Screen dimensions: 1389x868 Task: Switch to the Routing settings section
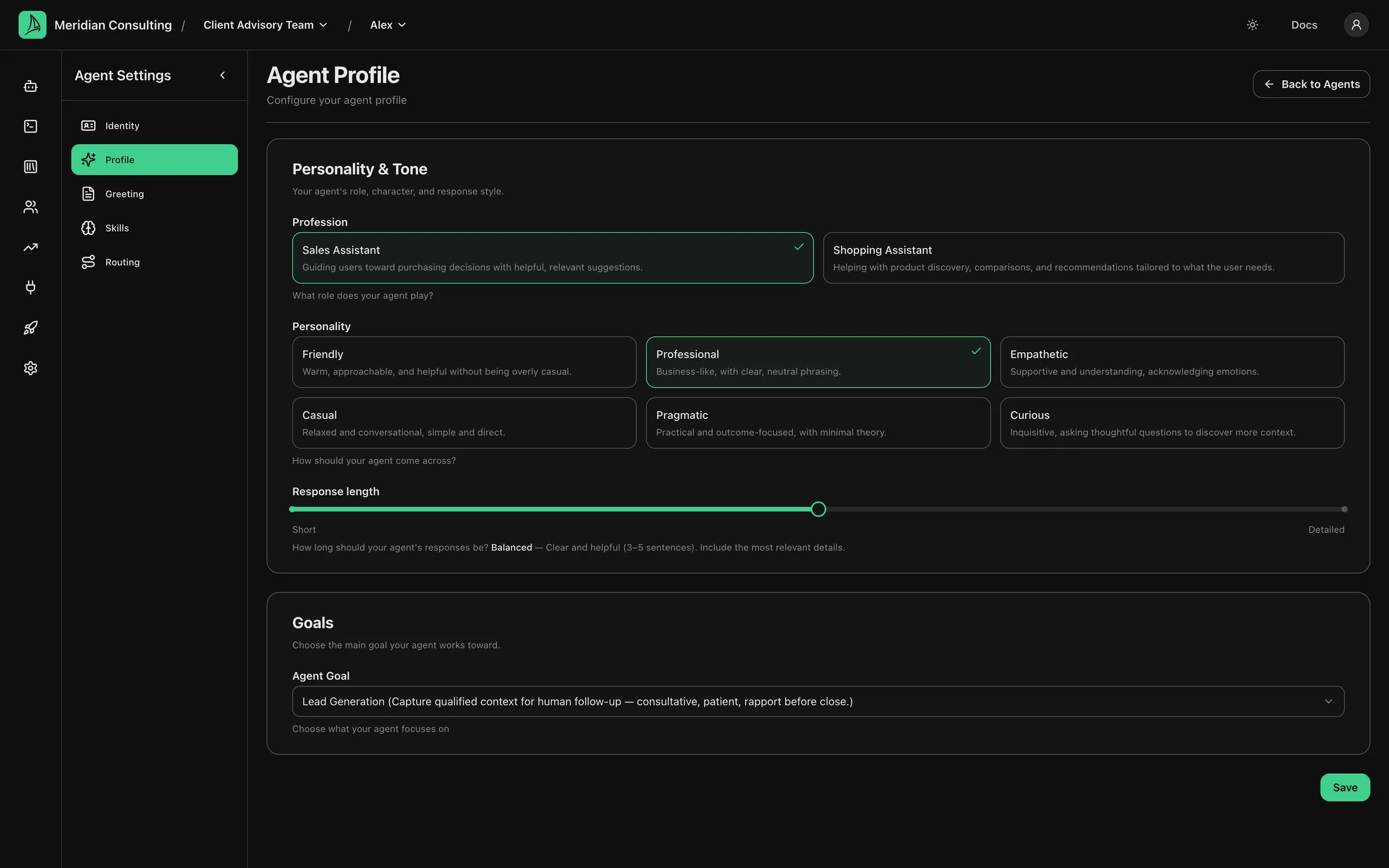coord(154,262)
